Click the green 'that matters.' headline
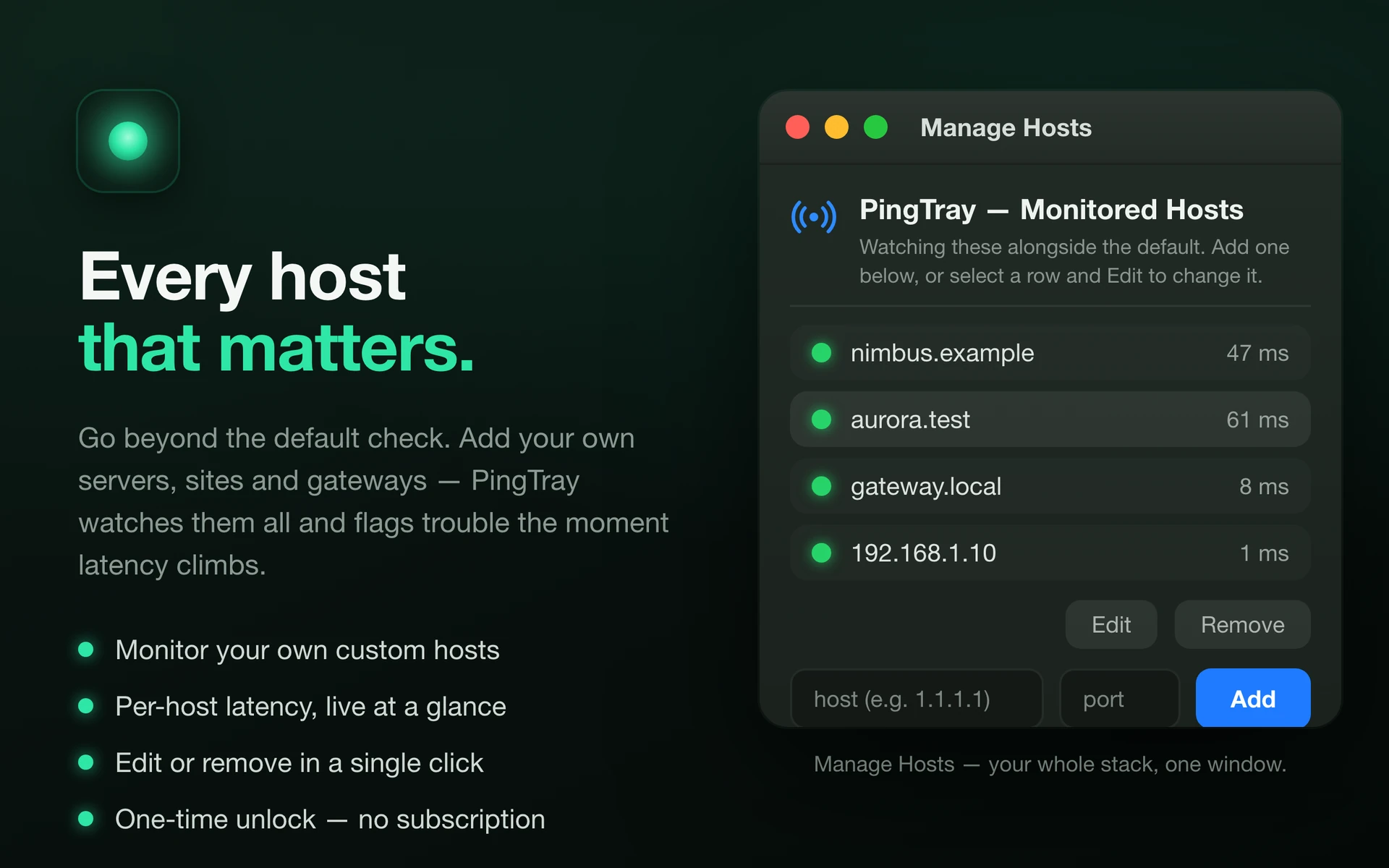Image resolution: width=1389 pixels, height=868 pixels. tap(276, 348)
